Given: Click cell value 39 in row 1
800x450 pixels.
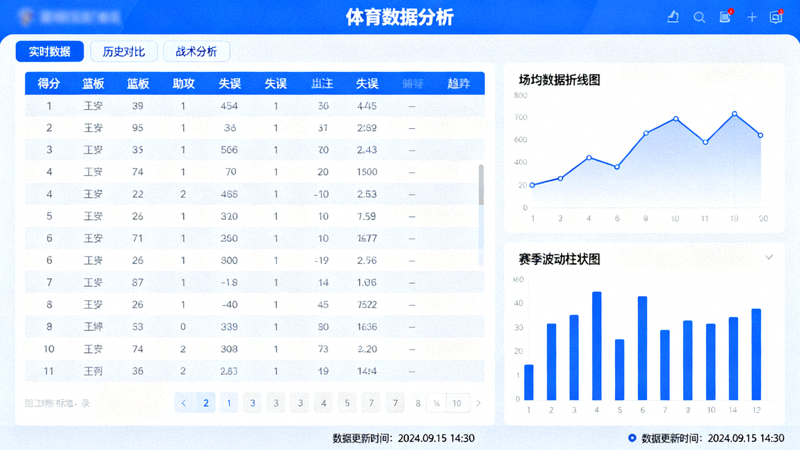Looking at the screenshot, I should (x=138, y=106).
